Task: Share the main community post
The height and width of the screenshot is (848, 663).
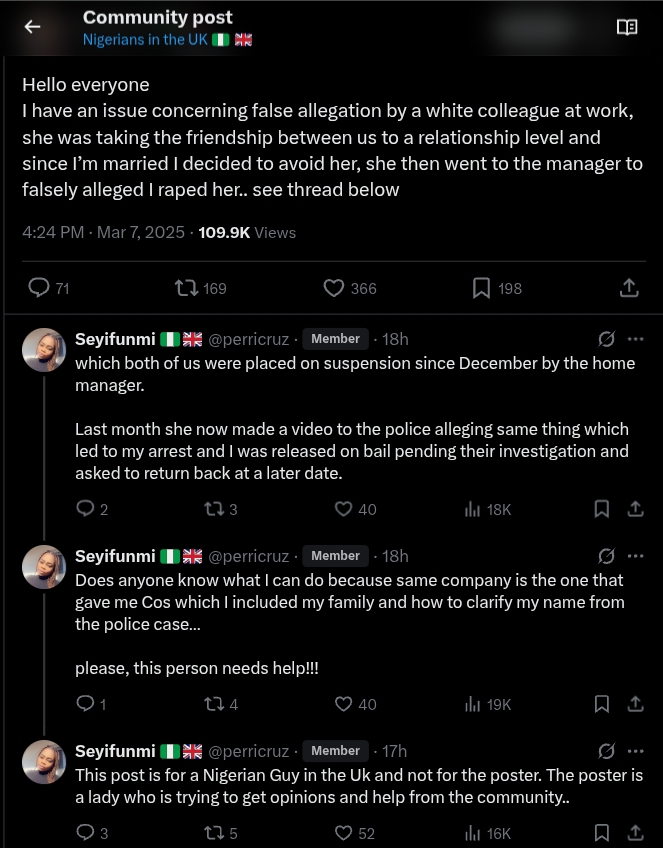Action: [629, 288]
